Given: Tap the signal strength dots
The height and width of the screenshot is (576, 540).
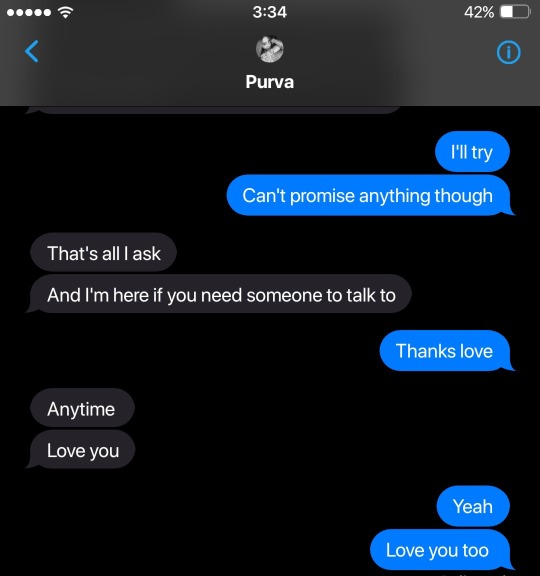Looking at the screenshot, I should tap(29, 12).
